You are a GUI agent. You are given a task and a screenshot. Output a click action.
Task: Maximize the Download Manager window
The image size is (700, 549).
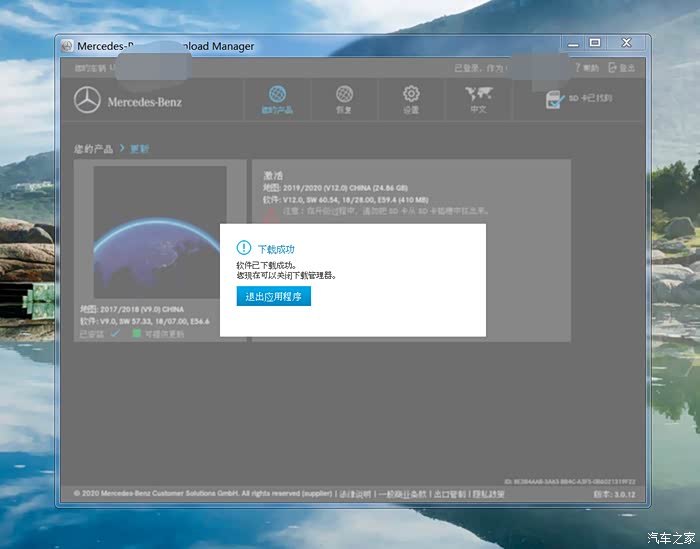594,43
